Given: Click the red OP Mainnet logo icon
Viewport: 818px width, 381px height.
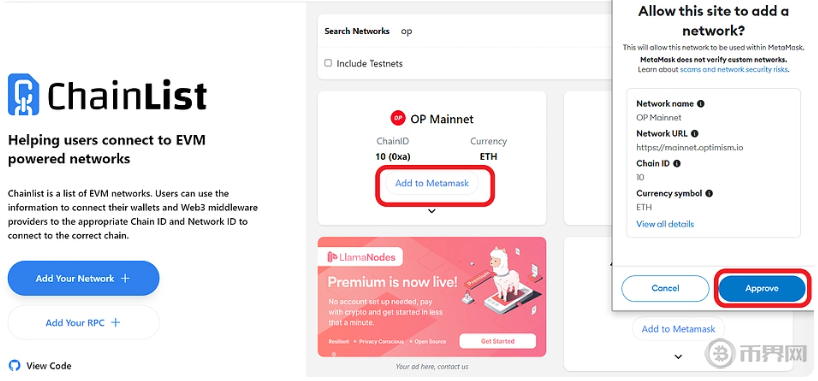Looking at the screenshot, I should [x=398, y=118].
